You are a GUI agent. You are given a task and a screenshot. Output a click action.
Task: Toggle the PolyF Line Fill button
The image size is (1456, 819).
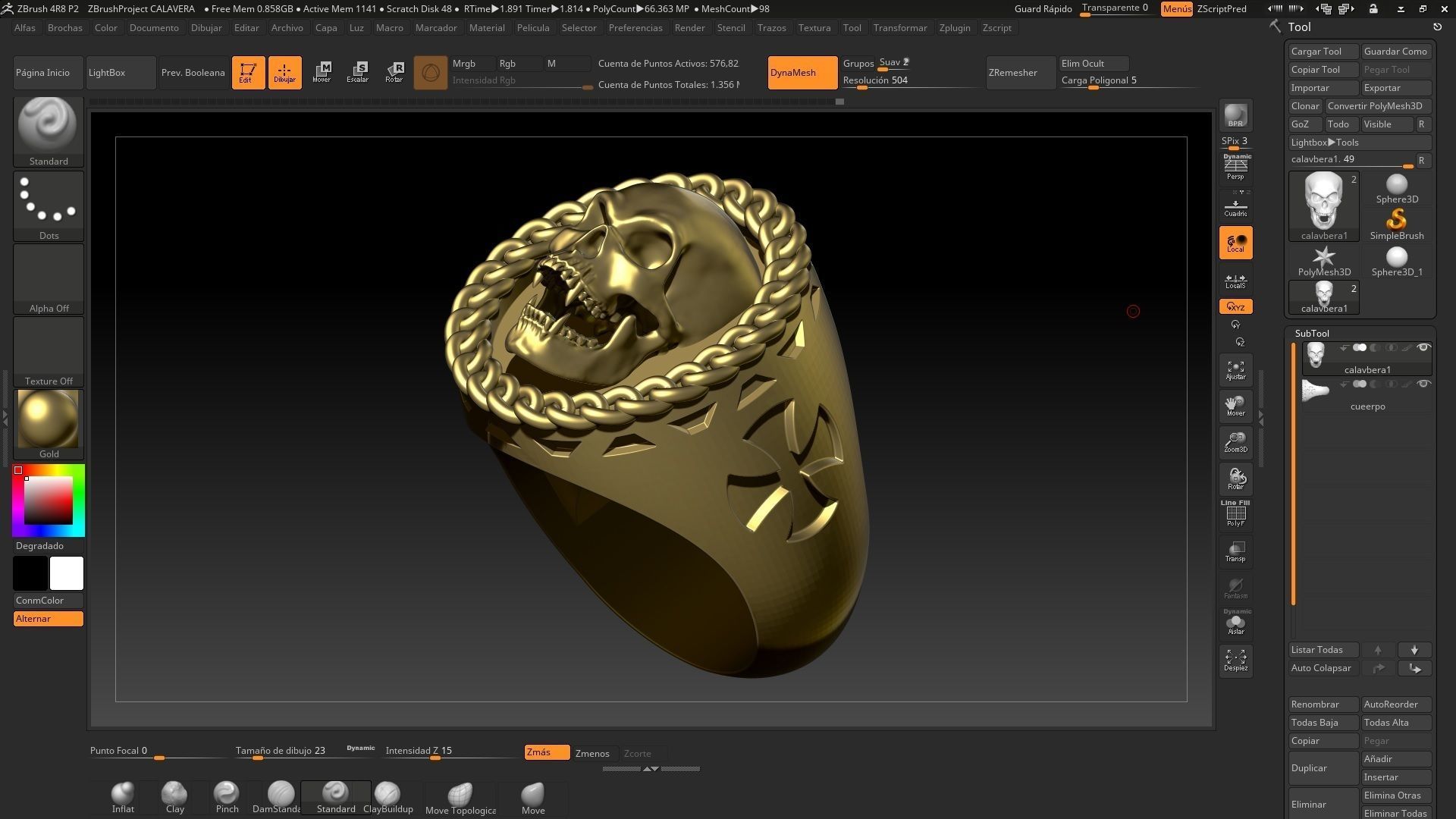tap(1235, 514)
